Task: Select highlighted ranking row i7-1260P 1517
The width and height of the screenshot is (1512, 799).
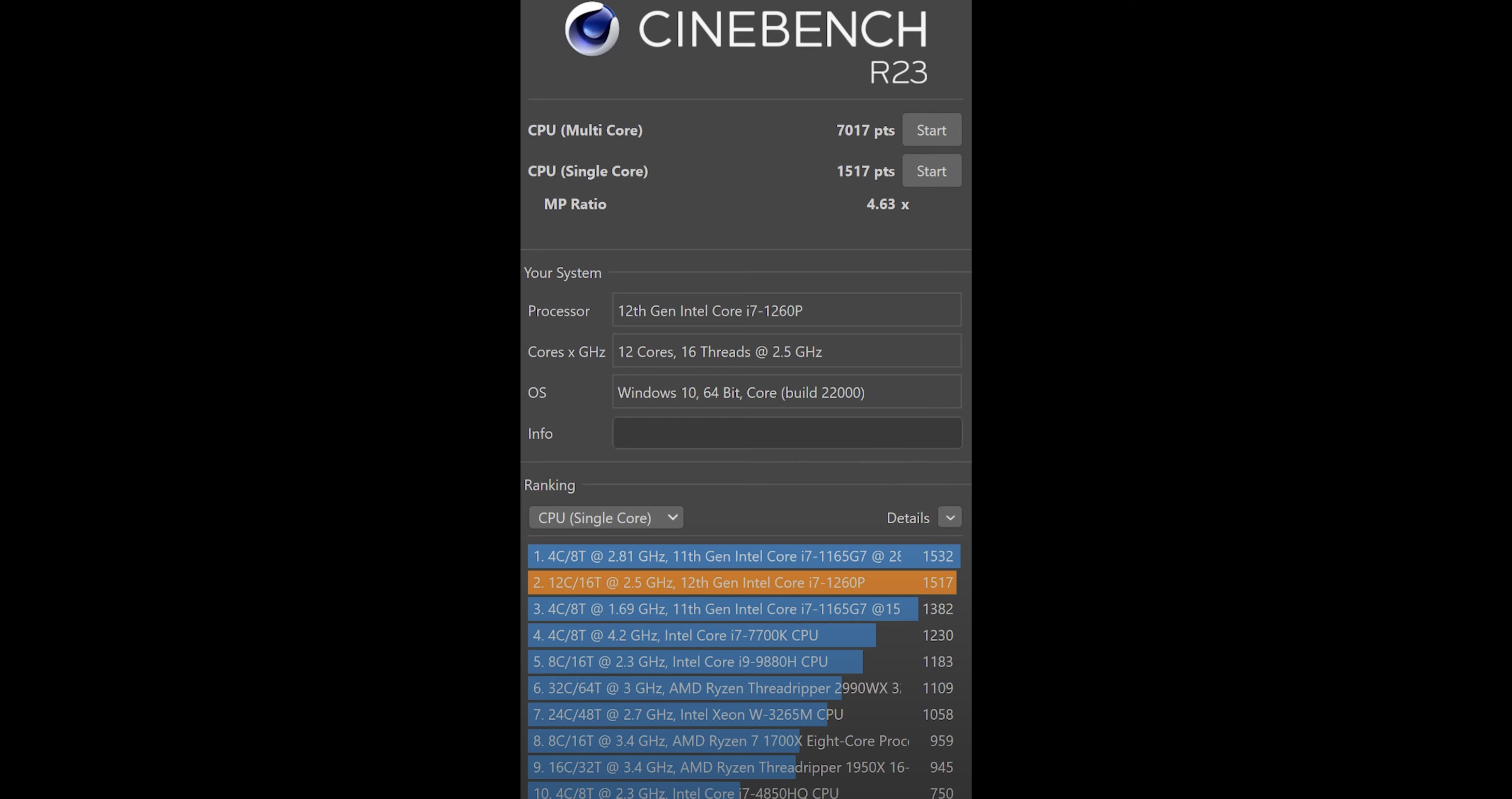Action: click(744, 582)
